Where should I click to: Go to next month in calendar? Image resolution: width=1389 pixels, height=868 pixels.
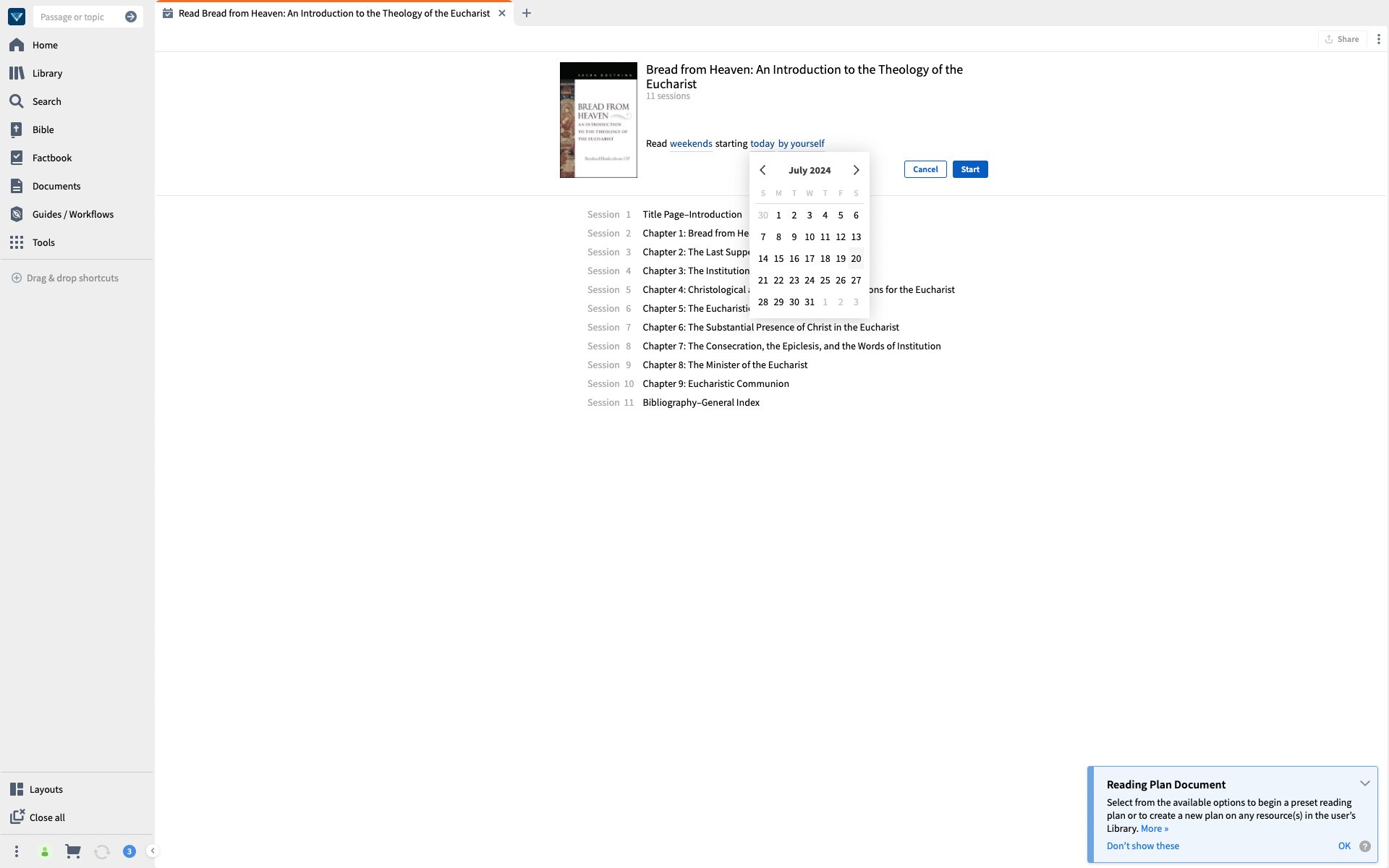pos(856,170)
